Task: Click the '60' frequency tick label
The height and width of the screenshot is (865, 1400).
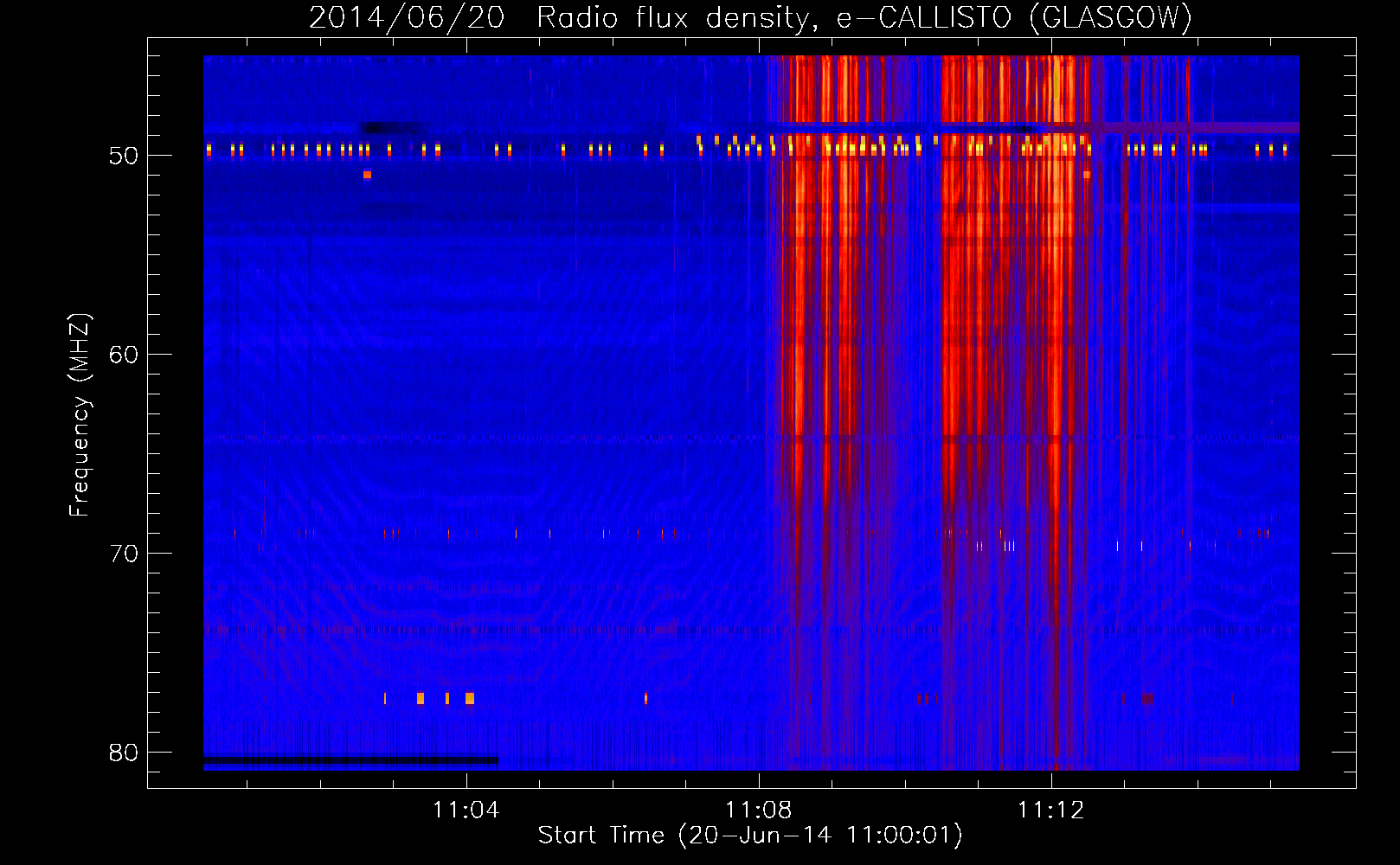Action: click(x=124, y=355)
